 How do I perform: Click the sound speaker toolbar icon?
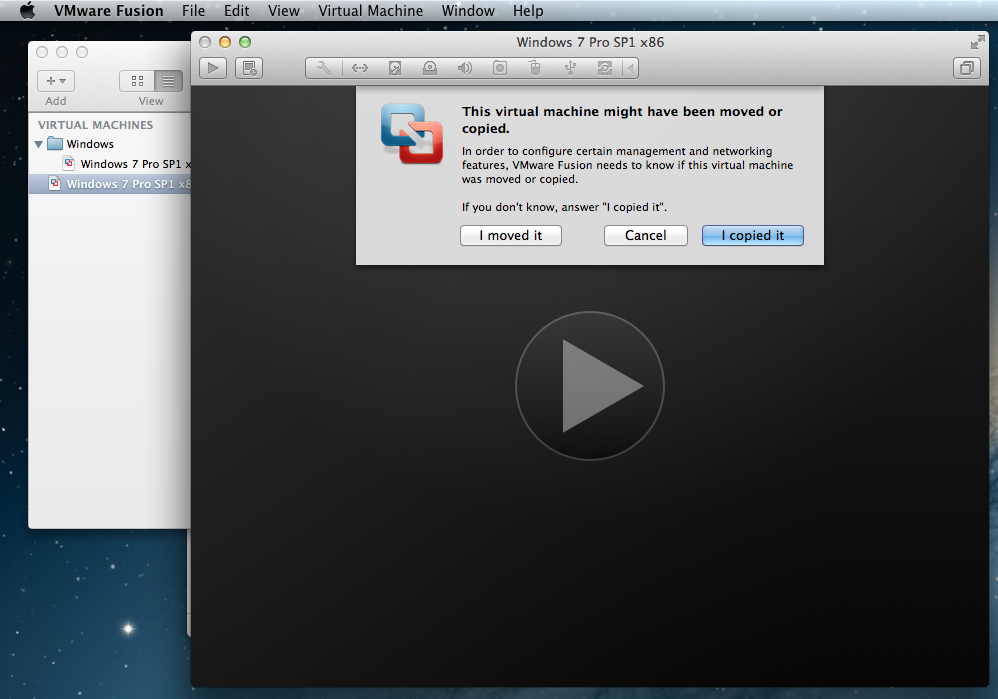pyautogui.click(x=464, y=68)
